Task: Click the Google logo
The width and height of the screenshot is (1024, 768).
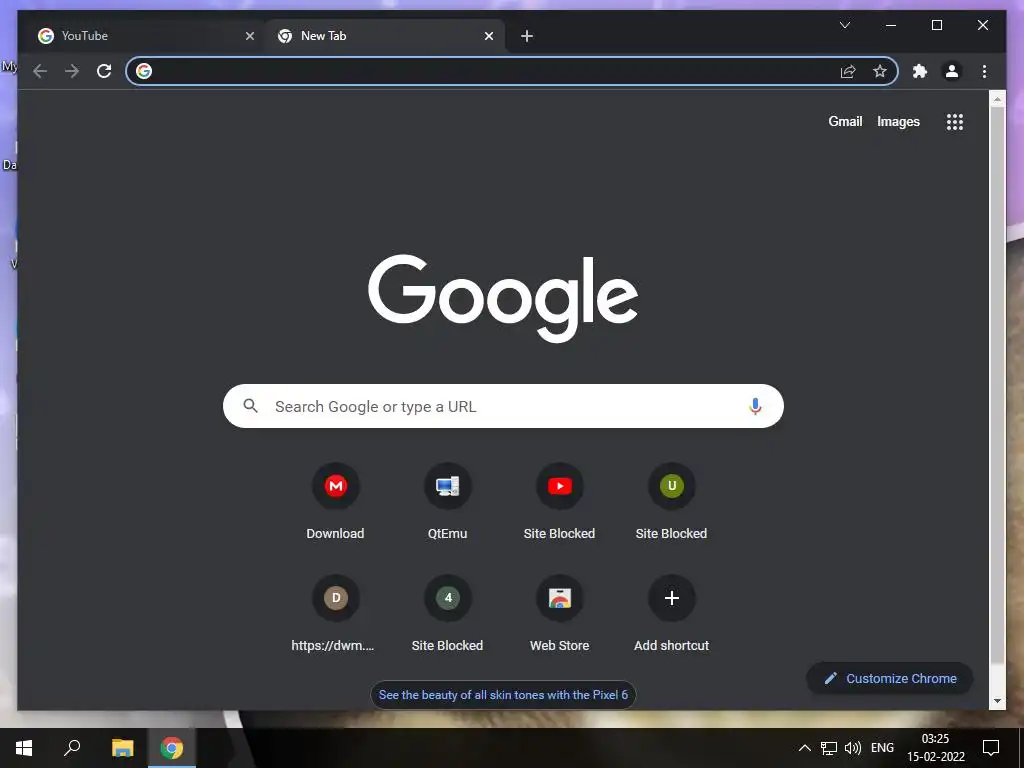Action: click(503, 298)
